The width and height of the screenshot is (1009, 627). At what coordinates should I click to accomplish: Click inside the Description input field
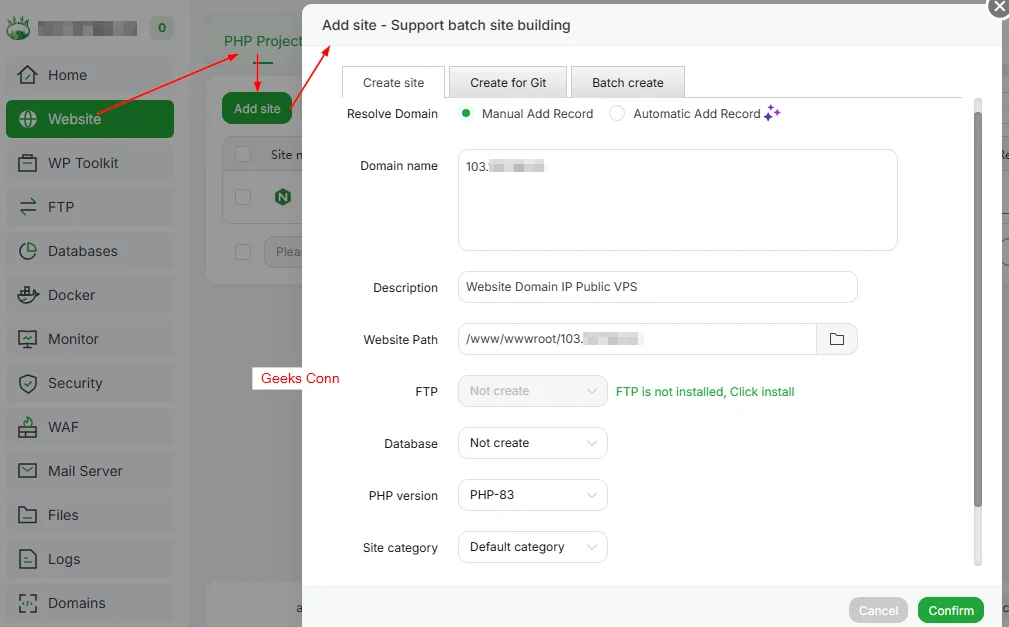tap(657, 287)
